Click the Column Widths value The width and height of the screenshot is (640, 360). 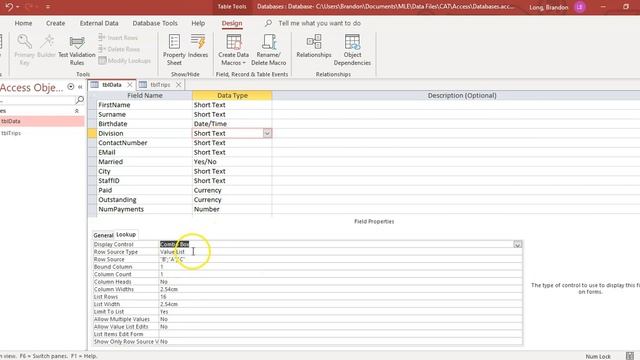point(340,289)
